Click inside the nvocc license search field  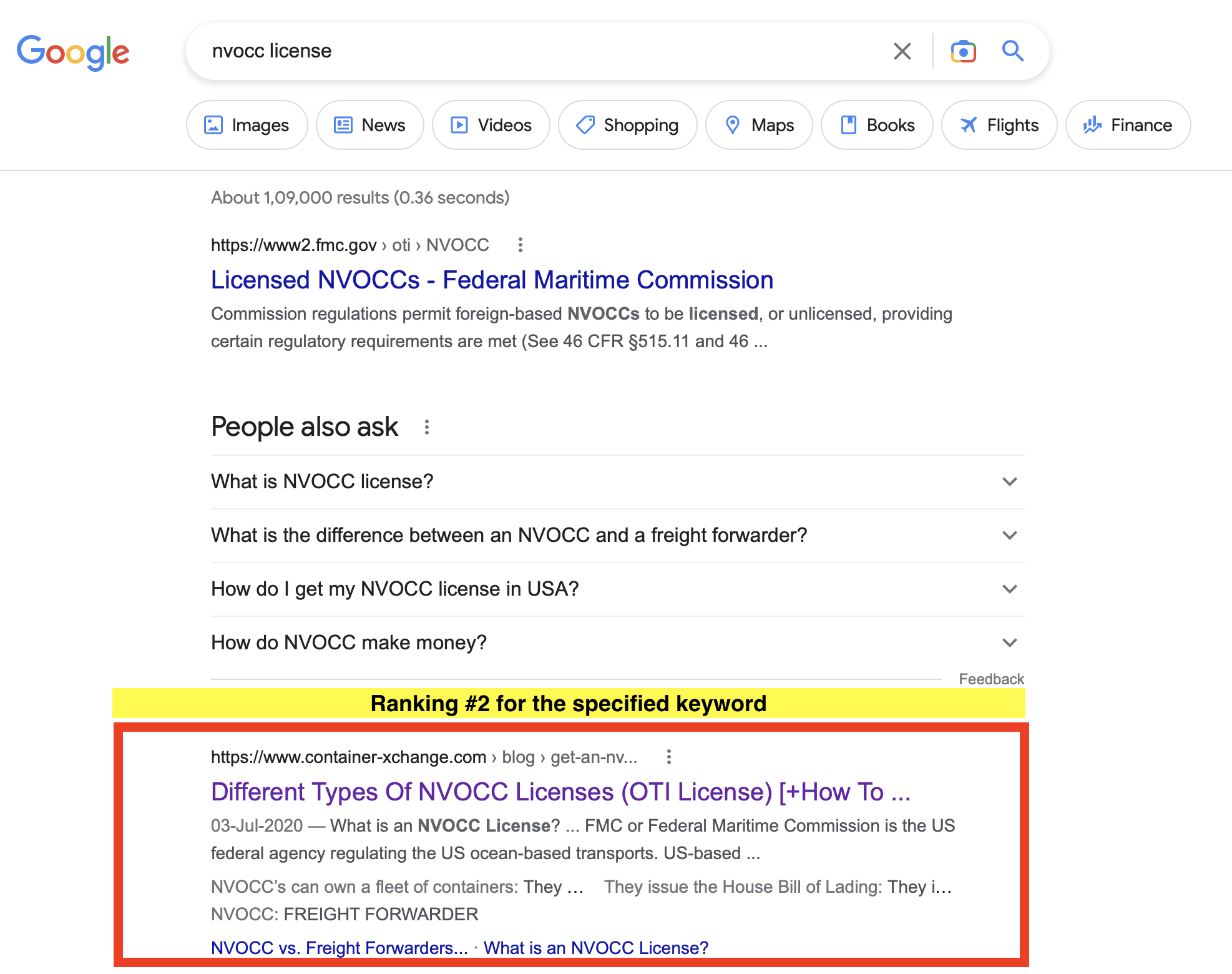537,51
